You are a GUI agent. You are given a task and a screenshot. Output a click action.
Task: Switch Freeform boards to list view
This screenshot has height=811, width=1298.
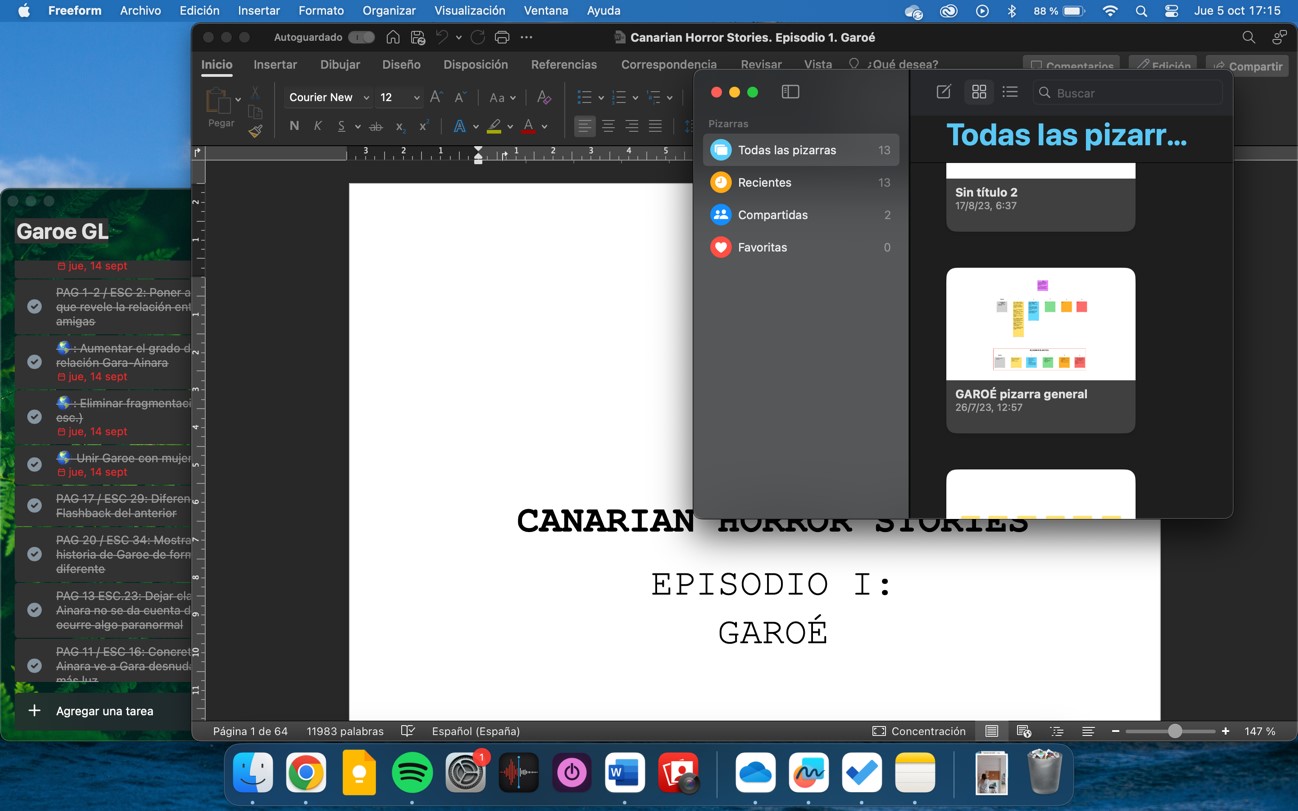pyautogui.click(x=1010, y=92)
